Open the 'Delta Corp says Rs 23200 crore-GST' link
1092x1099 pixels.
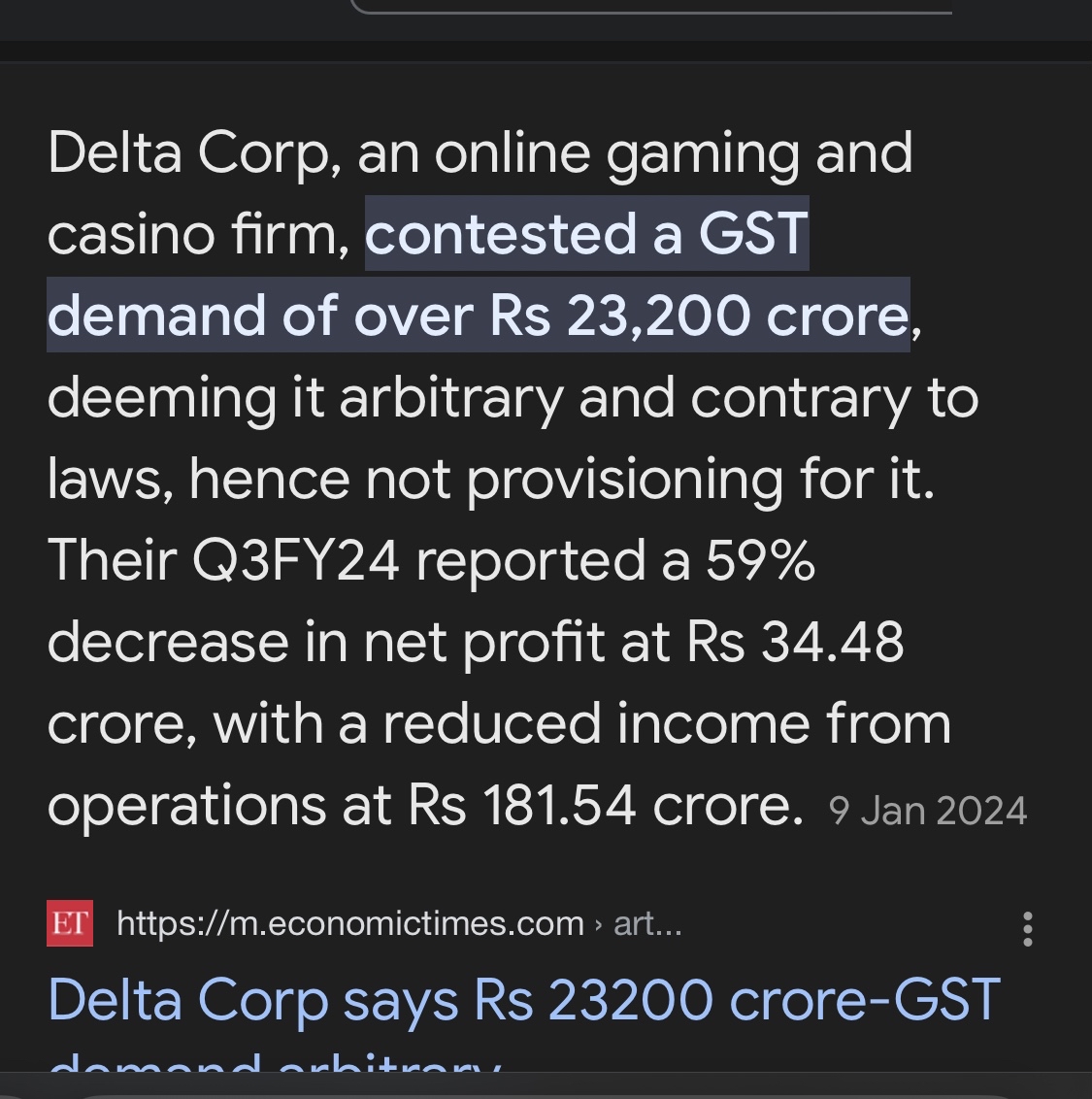point(524,1001)
